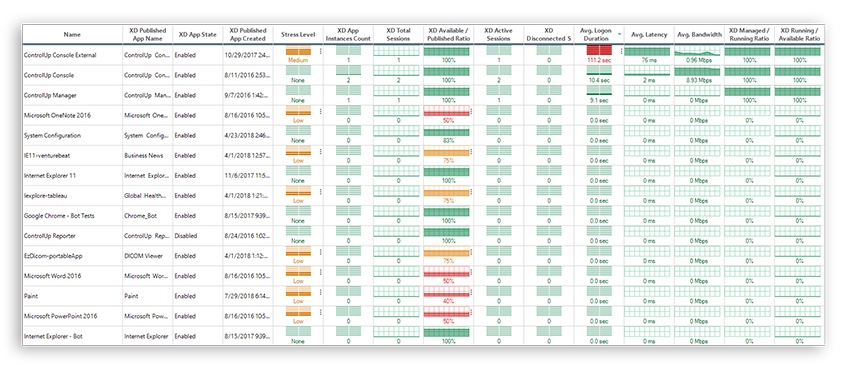Viewport: 845px width, 373px height.
Task: Sort by the Name column header
Action: click(x=72, y=34)
